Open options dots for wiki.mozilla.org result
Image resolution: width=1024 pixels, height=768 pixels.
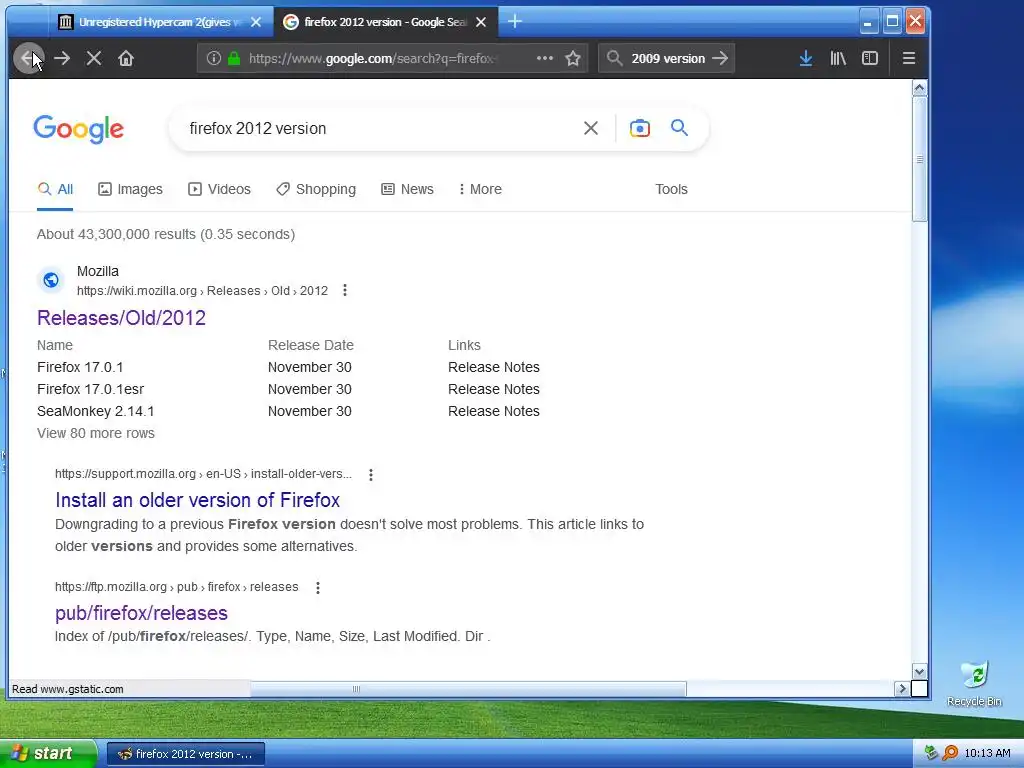[345, 291]
